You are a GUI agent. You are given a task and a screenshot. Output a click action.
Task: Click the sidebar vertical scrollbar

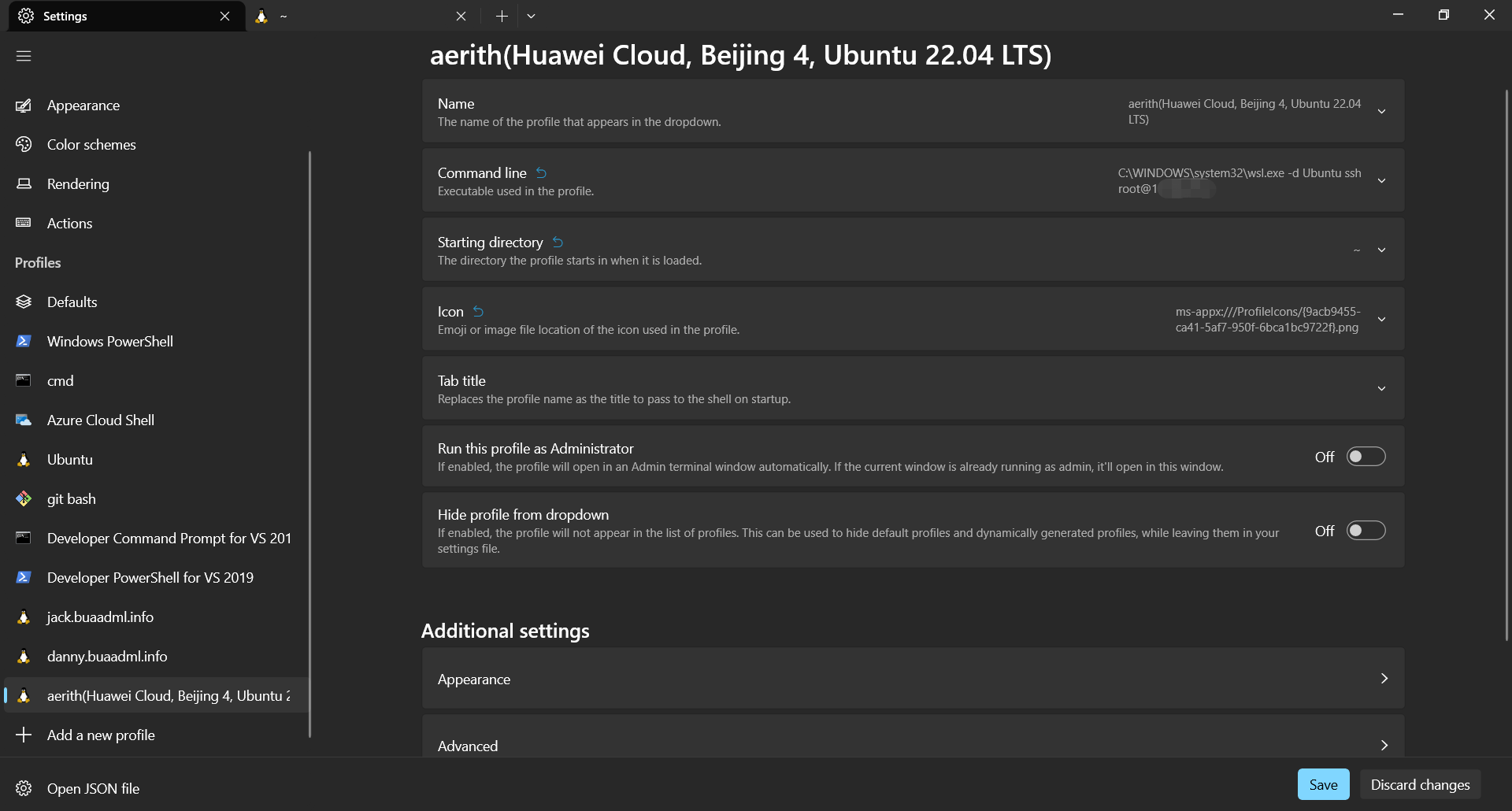[309, 445]
